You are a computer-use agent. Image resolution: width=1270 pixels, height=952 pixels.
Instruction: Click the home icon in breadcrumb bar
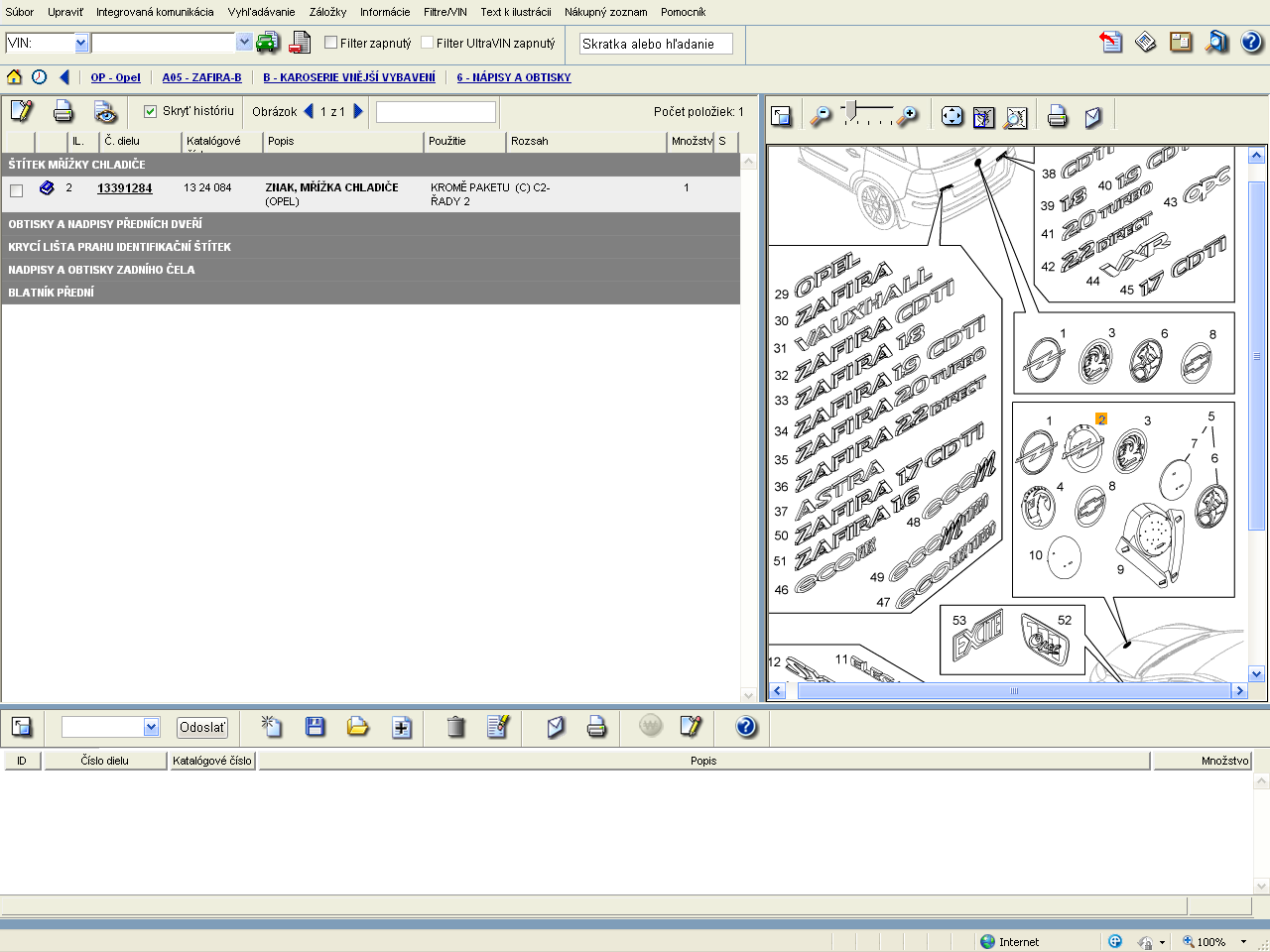tap(14, 77)
